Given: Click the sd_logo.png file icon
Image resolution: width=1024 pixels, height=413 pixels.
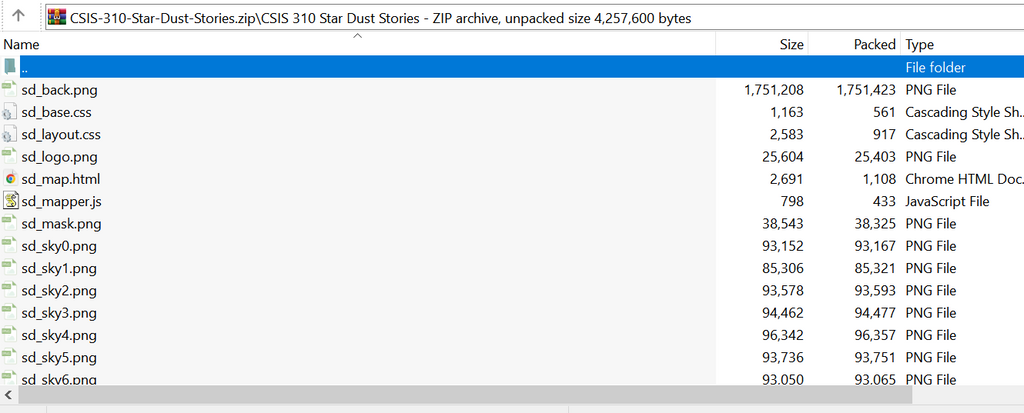Looking at the screenshot, I should [10, 156].
